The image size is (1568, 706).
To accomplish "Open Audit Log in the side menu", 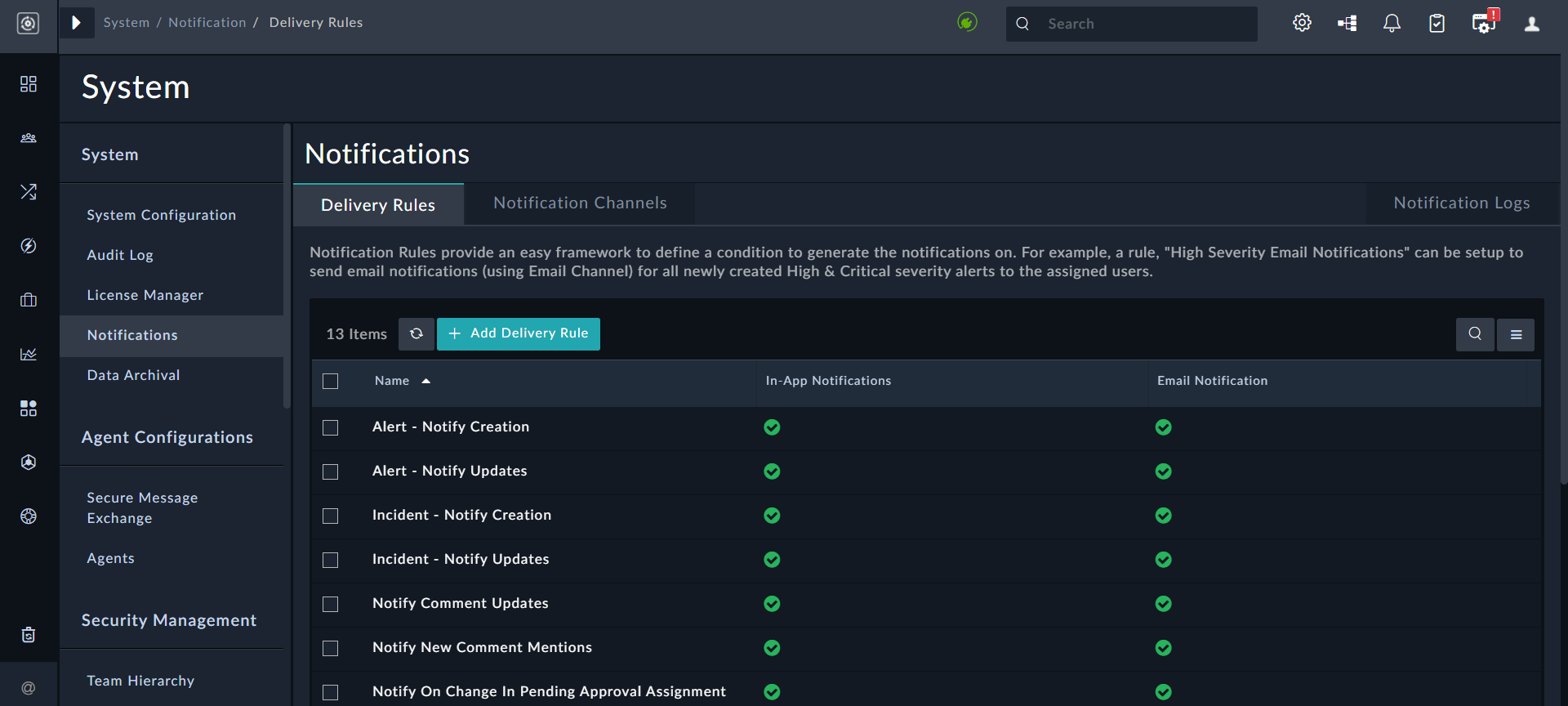I will [x=120, y=255].
